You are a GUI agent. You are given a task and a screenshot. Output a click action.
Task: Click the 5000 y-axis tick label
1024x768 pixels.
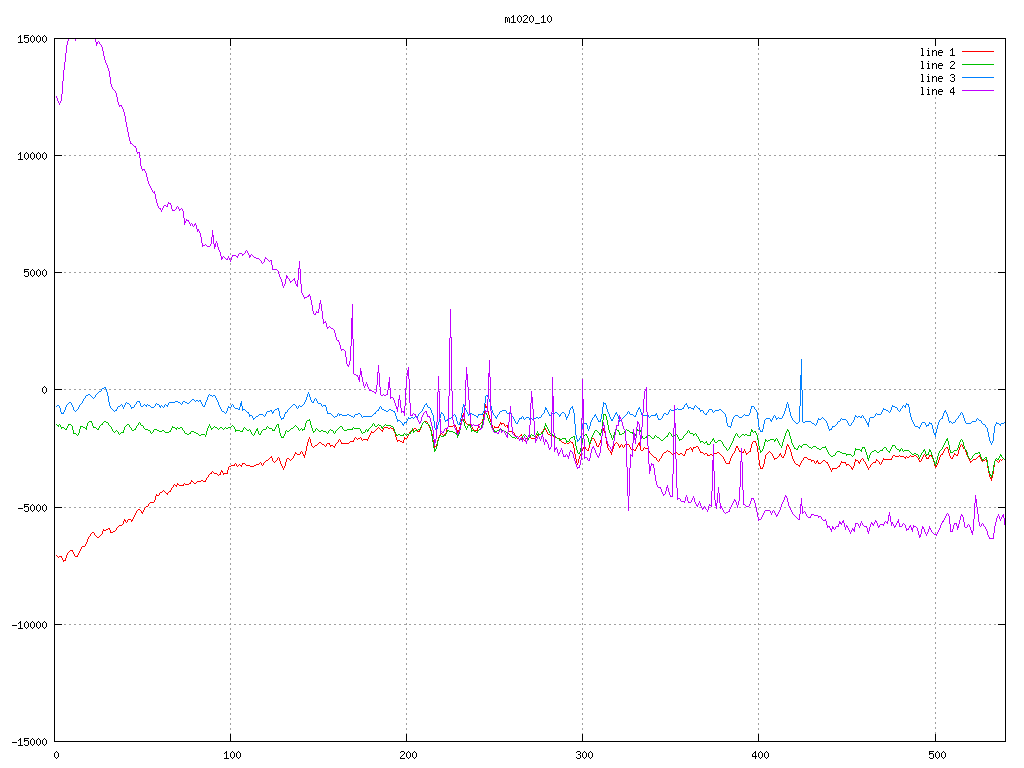click(x=33, y=273)
